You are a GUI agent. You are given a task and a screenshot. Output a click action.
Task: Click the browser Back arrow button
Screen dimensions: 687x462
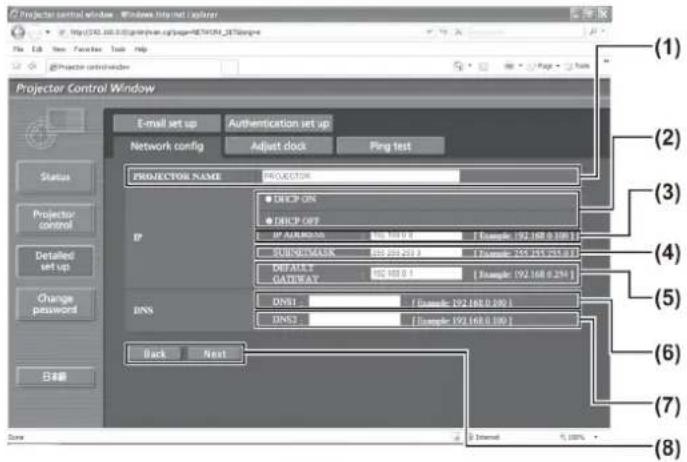click(x=18, y=32)
